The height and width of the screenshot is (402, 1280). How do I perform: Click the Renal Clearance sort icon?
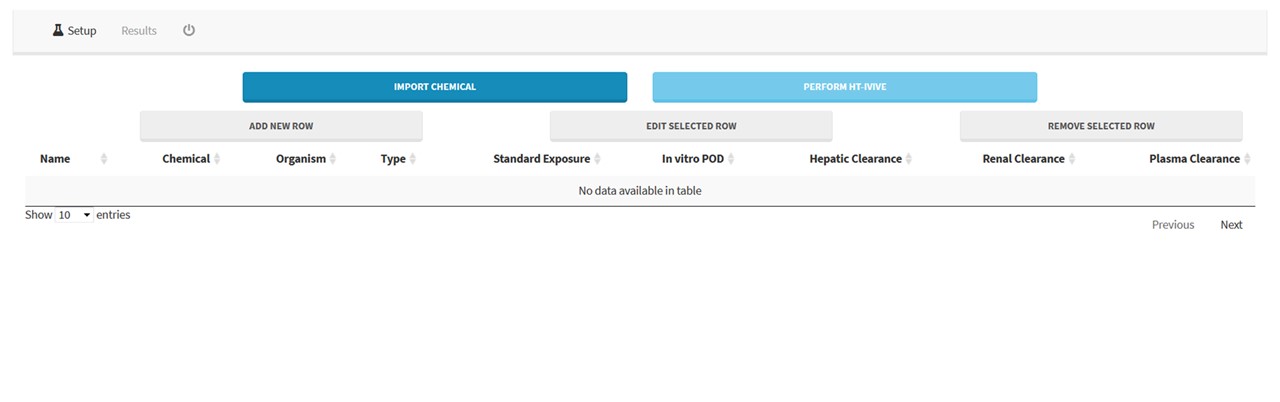pyautogui.click(x=1072, y=159)
